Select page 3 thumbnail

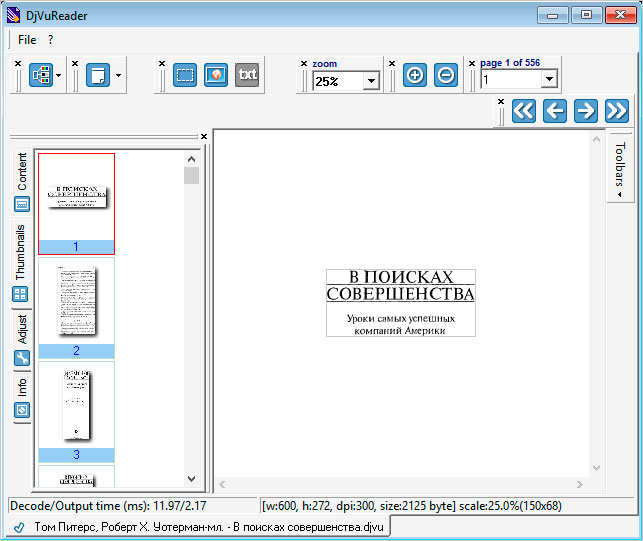(x=76, y=412)
